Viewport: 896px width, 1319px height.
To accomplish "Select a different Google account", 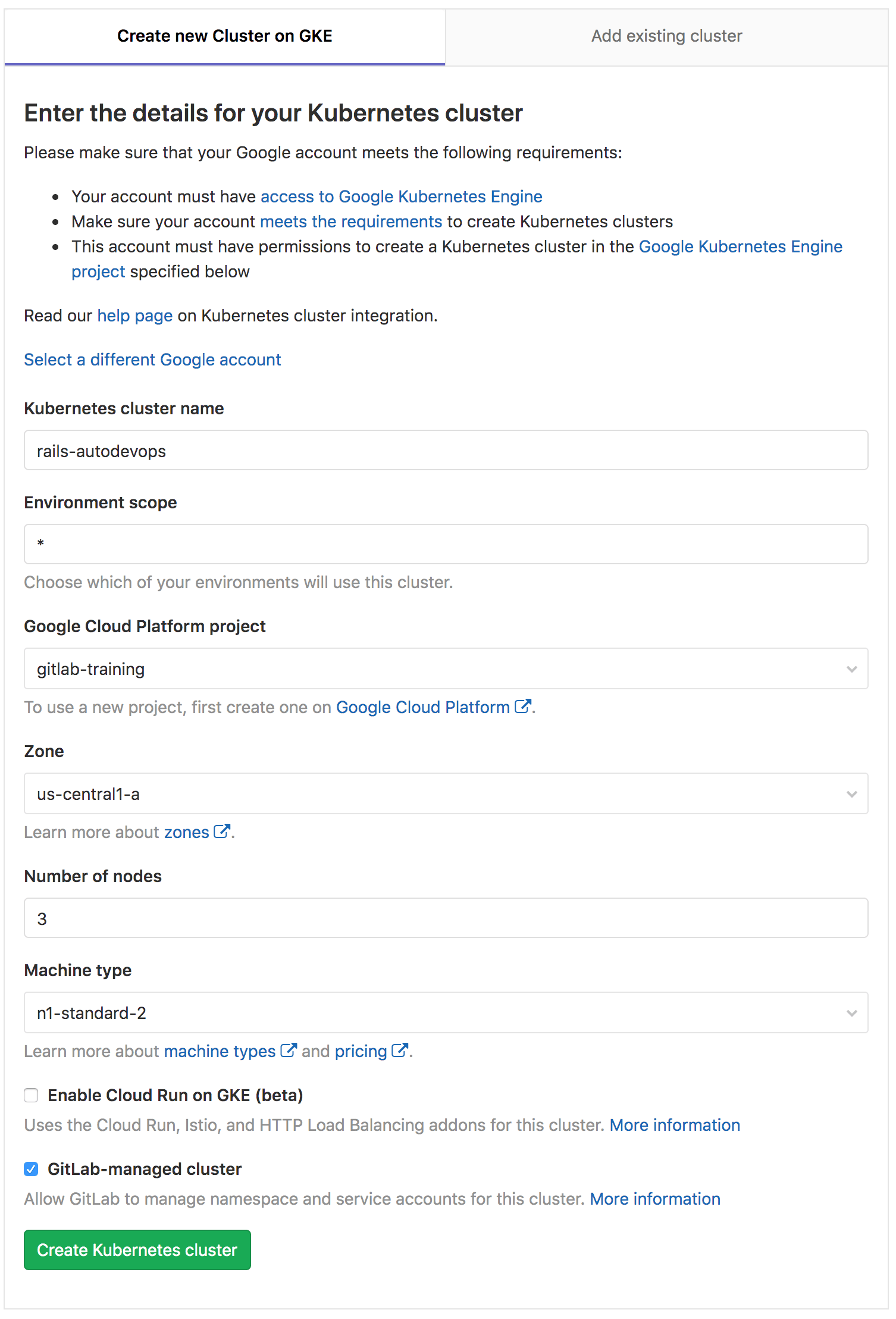I will (152, 360).
